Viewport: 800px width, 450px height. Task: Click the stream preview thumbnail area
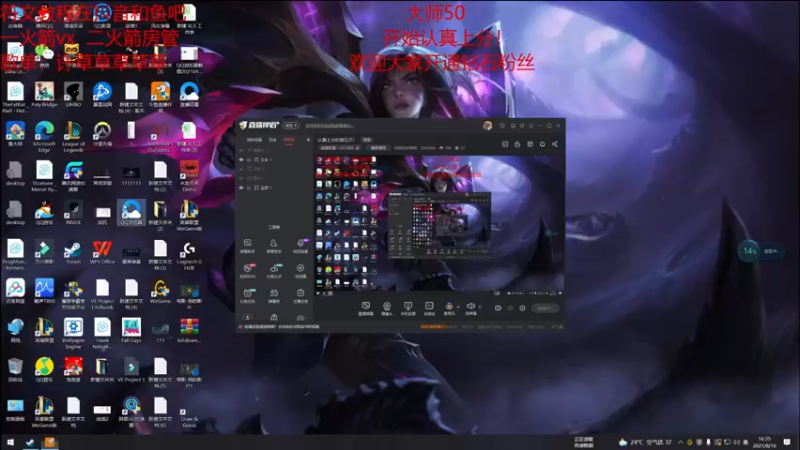[x=439, y=226]
